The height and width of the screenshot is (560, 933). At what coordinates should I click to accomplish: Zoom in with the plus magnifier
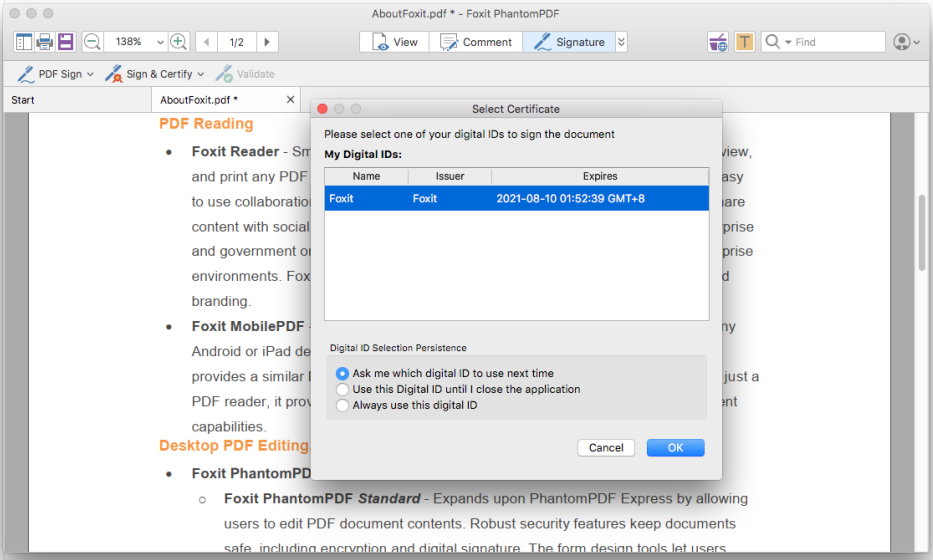pyautogui.click(x=179, y=42)
